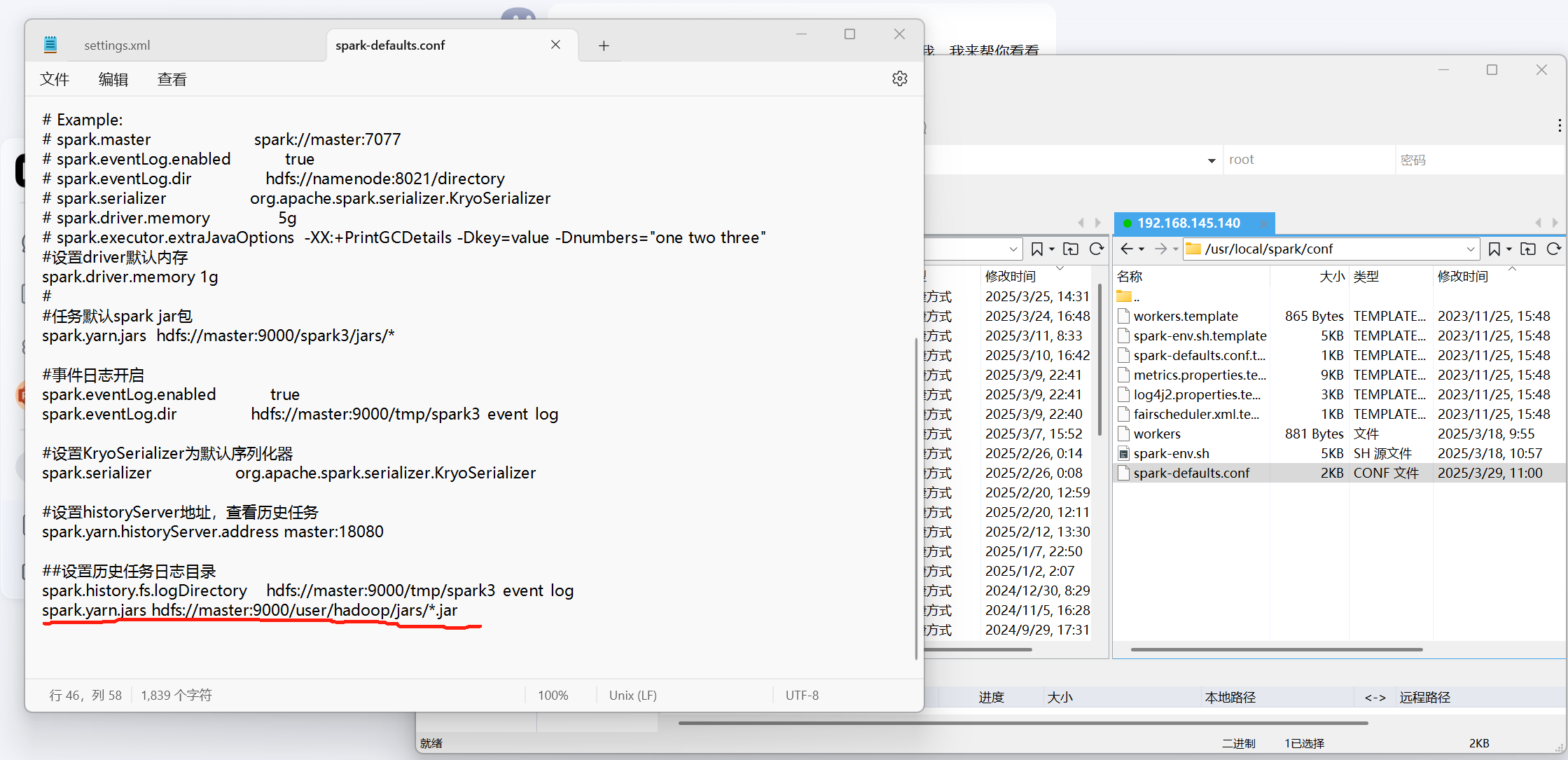Viewport: 1568px width, 760px height.
Task: Open the /usr/local/spark/conf path dropdown
Action: coord(1469,249)
